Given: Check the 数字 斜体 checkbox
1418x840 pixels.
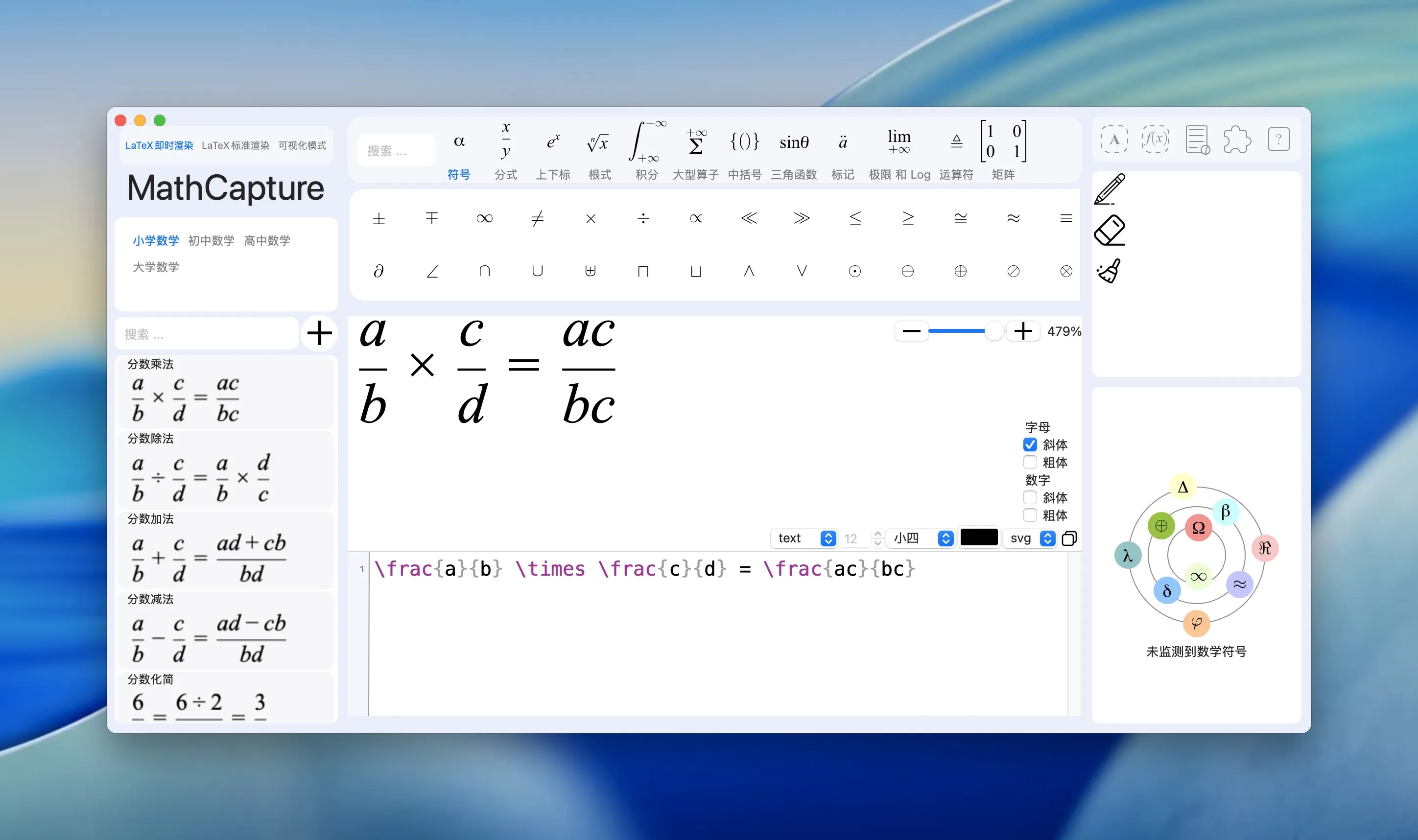Looking at the screenshot, I should point(1030,497).
